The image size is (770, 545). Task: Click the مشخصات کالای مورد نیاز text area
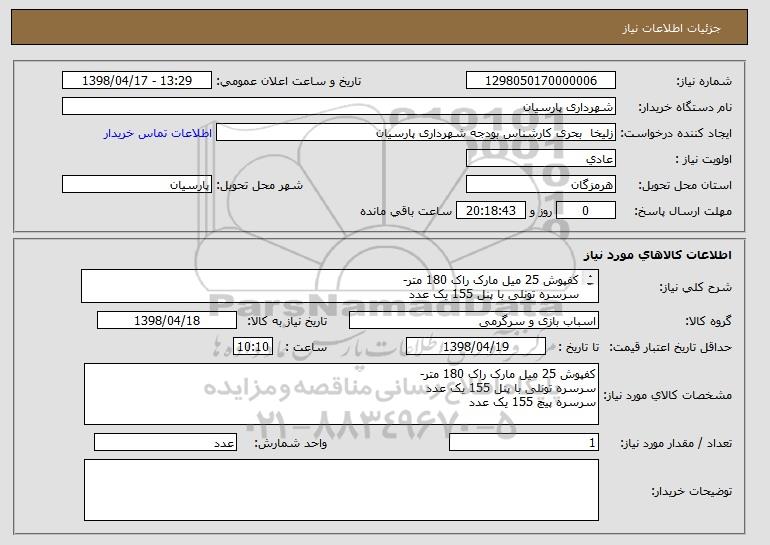pos(341,394)
